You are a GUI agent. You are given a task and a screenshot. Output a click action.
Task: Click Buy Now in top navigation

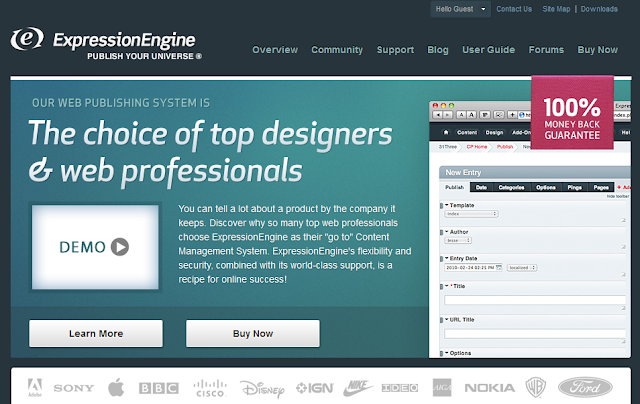tap(598, 50)
